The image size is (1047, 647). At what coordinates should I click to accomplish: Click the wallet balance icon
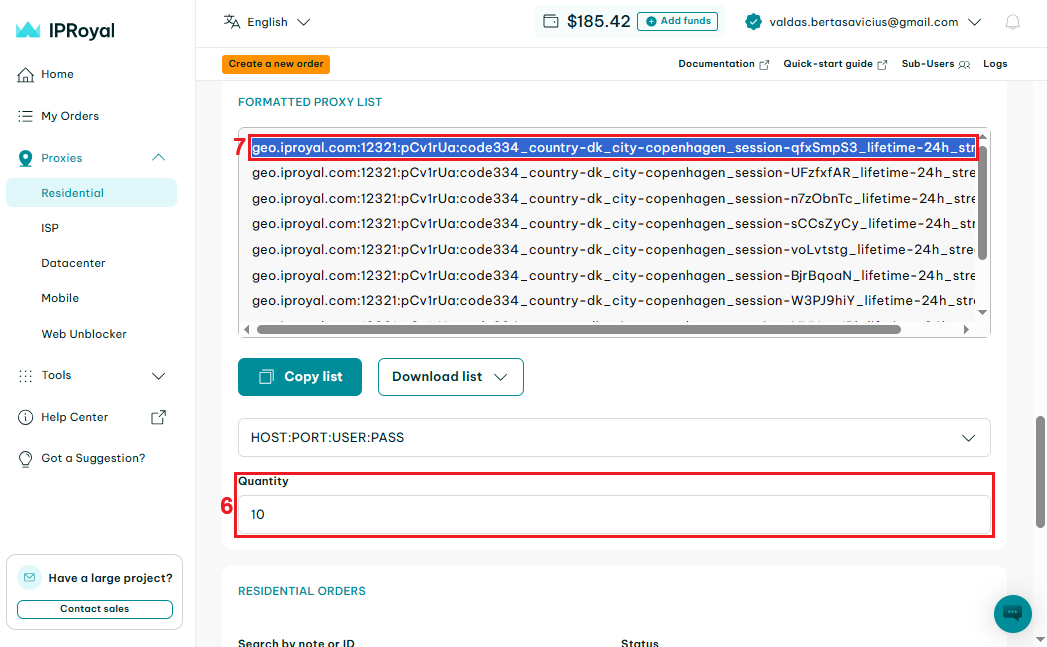pos(551,21)
